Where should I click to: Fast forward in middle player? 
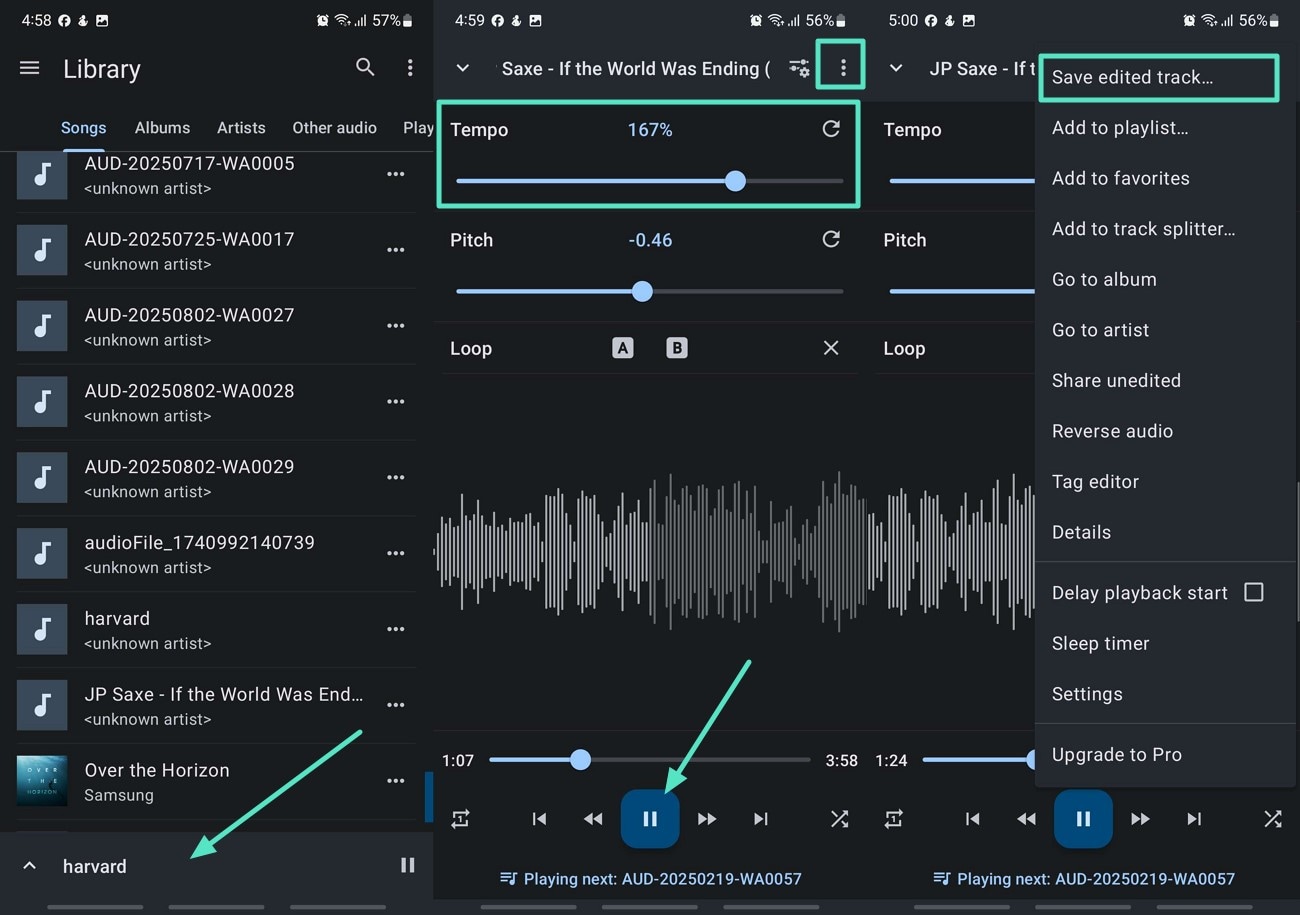tap(707, 819)
